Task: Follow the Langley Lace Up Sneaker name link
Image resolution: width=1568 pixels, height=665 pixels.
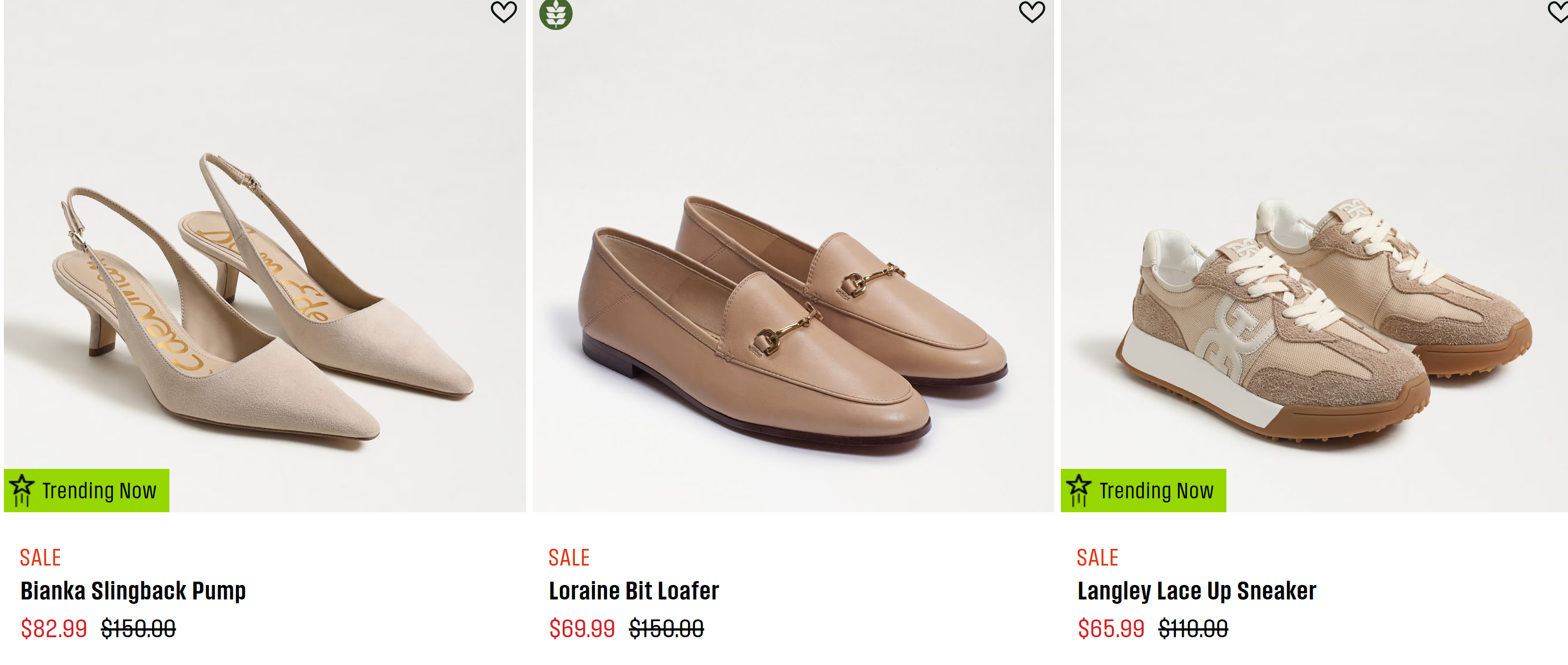Action: [1197, 591]
